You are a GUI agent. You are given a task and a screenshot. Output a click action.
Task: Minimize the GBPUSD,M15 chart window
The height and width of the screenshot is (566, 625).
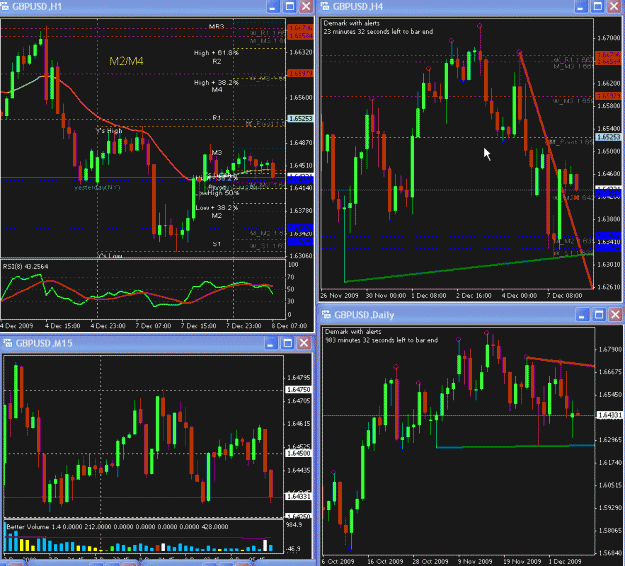tap(271, 343)
